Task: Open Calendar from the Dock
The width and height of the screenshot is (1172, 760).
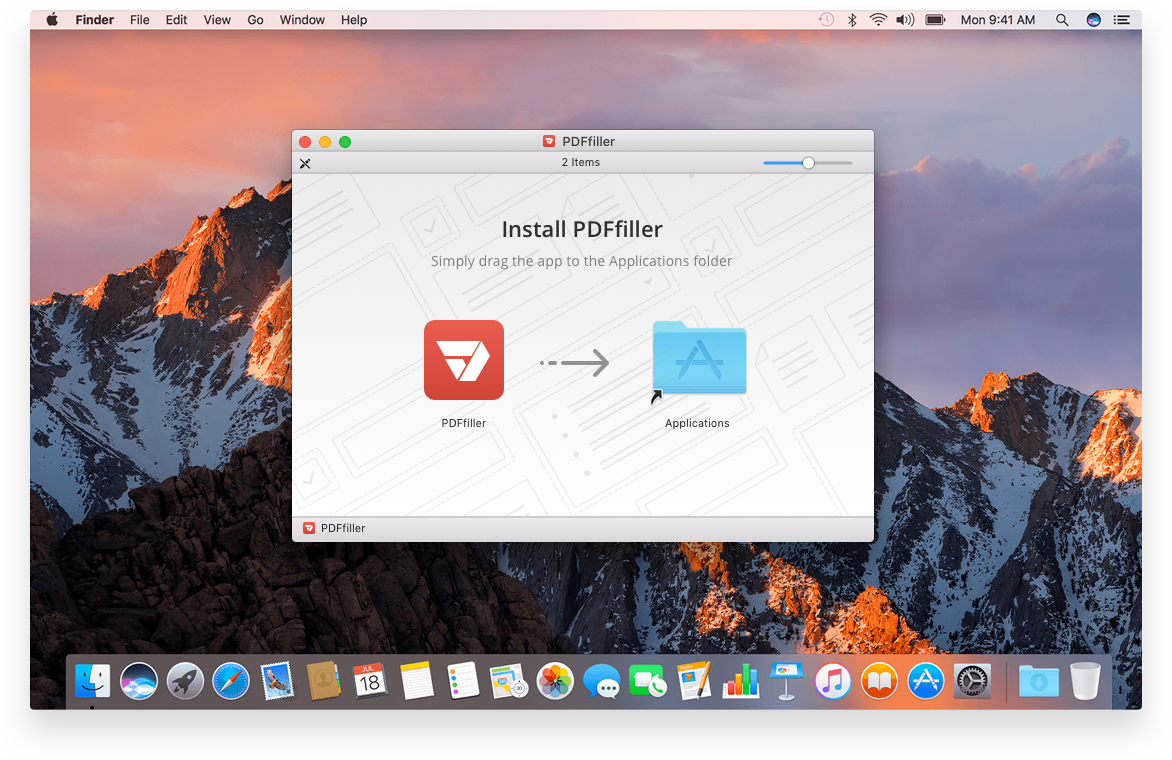Action: coord(370,681)
